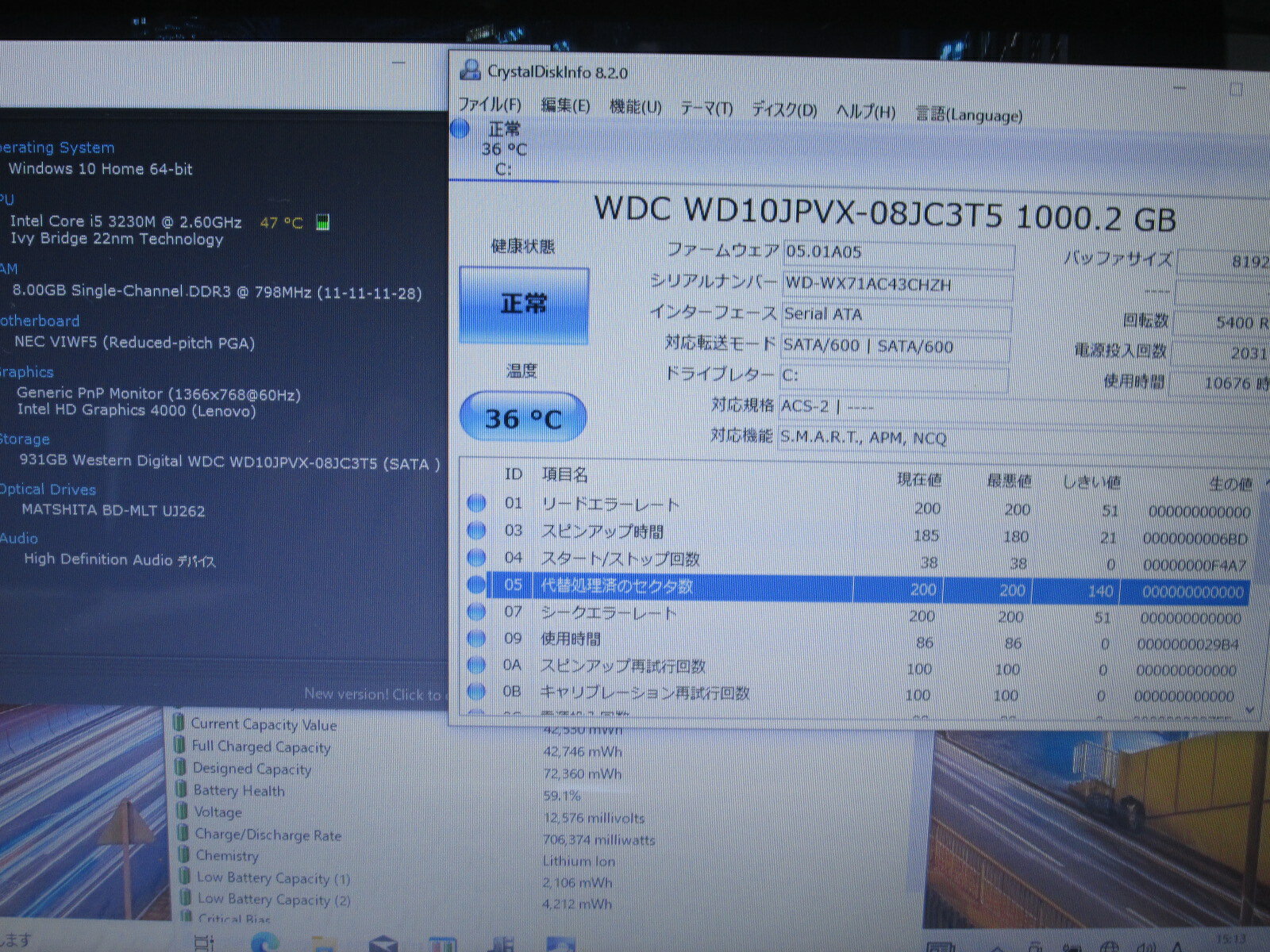Click the blue status dot for row 01
Viewport: 1270px width, 952px height.
(476, 503)
